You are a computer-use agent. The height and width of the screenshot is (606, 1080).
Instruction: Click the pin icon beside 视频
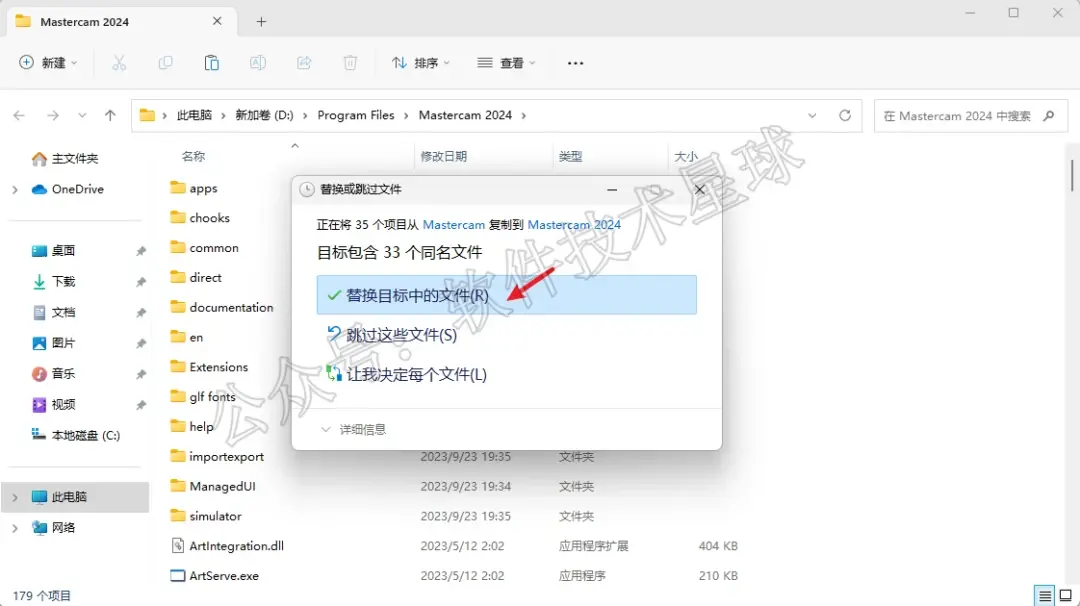pos(141,405)
